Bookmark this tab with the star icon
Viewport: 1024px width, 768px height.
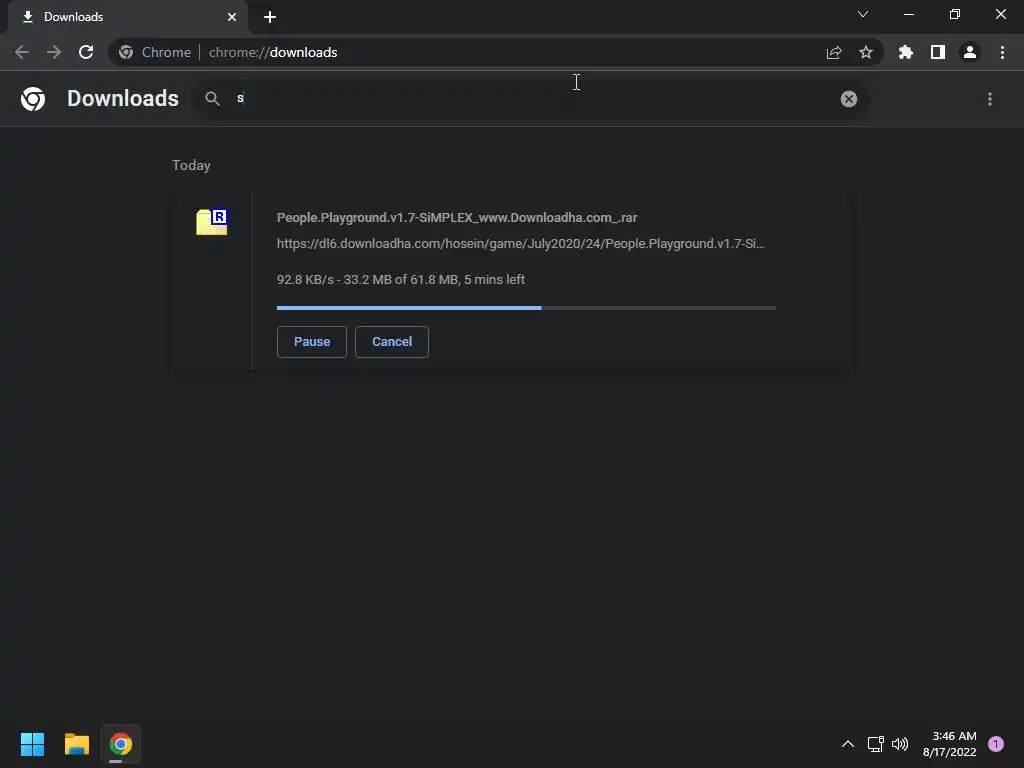[x=866, y=52]
